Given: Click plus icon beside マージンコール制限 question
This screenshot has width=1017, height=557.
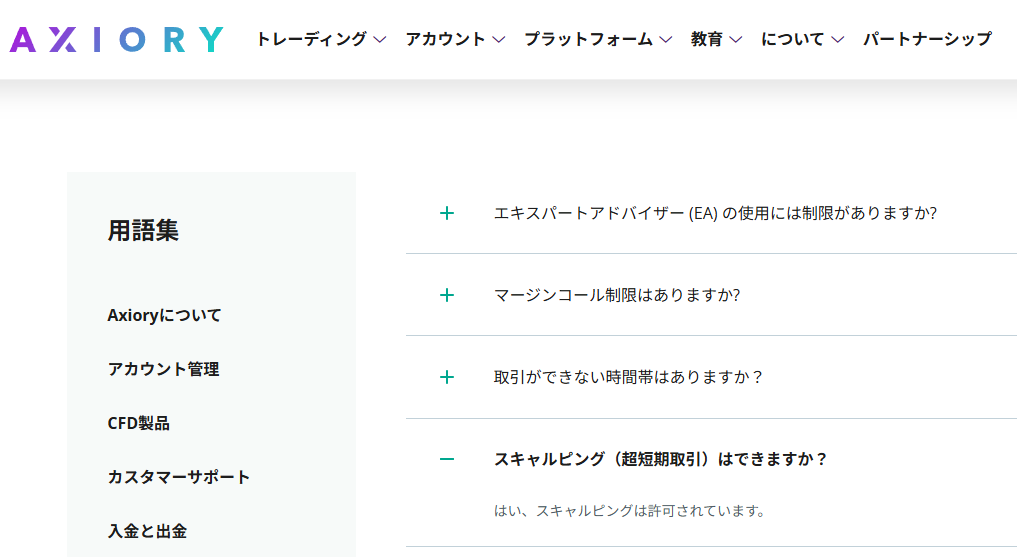Looking at the screenshot, I should coord(447,295).
